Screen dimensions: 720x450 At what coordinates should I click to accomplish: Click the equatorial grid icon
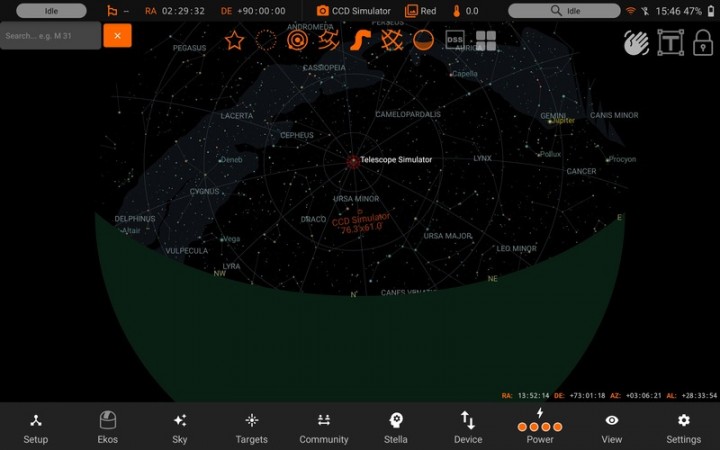[392, 40]
